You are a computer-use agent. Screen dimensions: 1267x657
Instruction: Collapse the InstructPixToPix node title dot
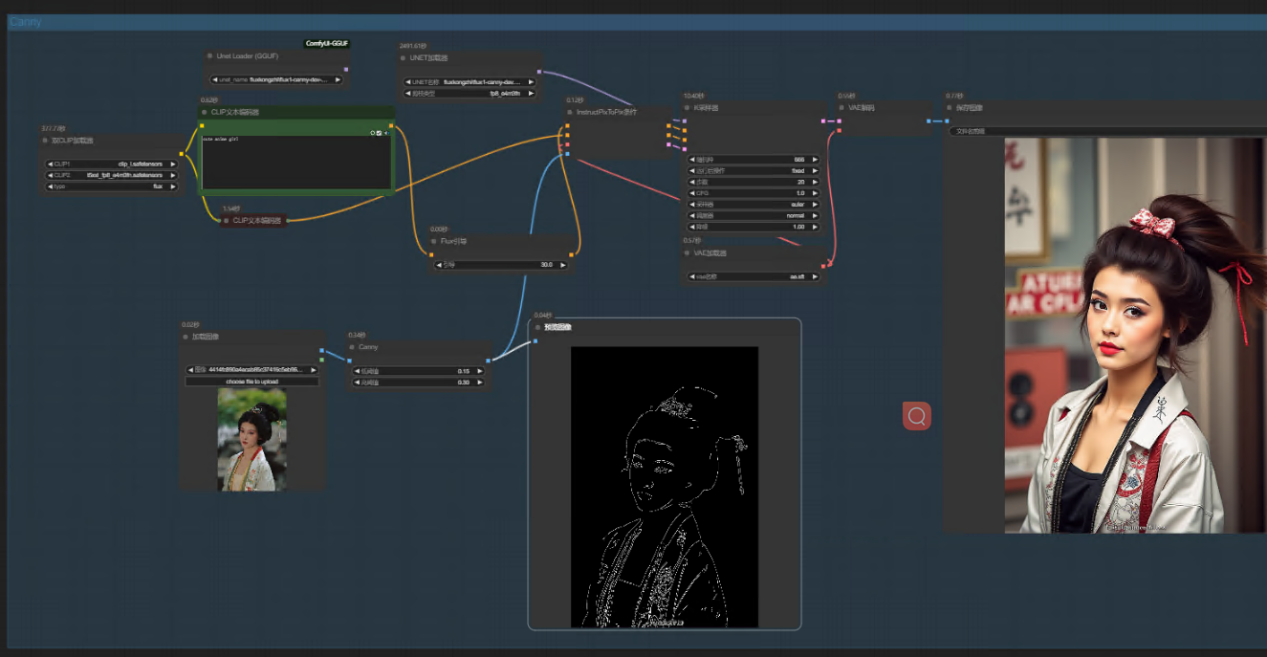click(569, 113)
